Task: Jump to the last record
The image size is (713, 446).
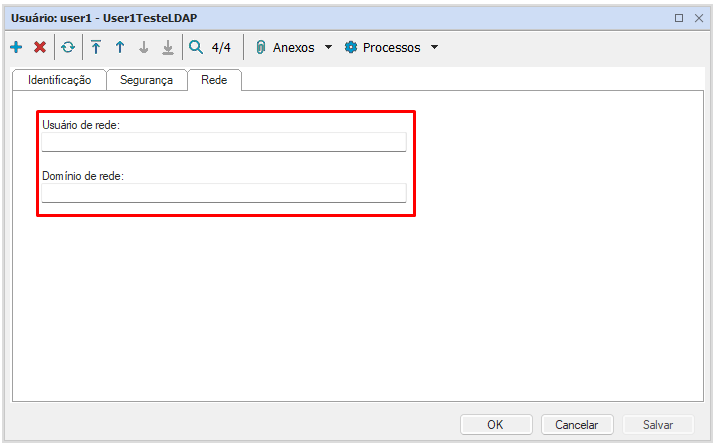Action: (168, 47)
